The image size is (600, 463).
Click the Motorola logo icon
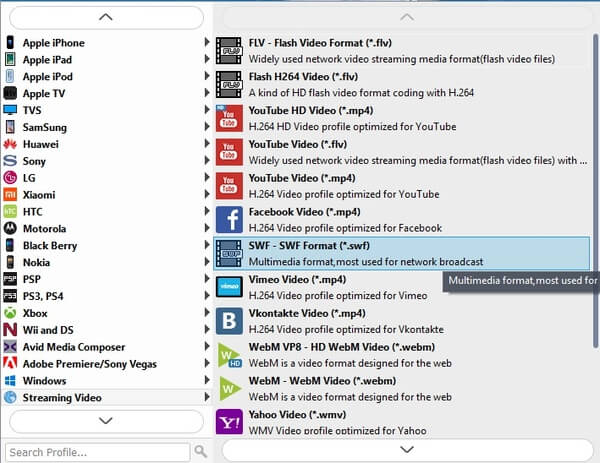10,228
